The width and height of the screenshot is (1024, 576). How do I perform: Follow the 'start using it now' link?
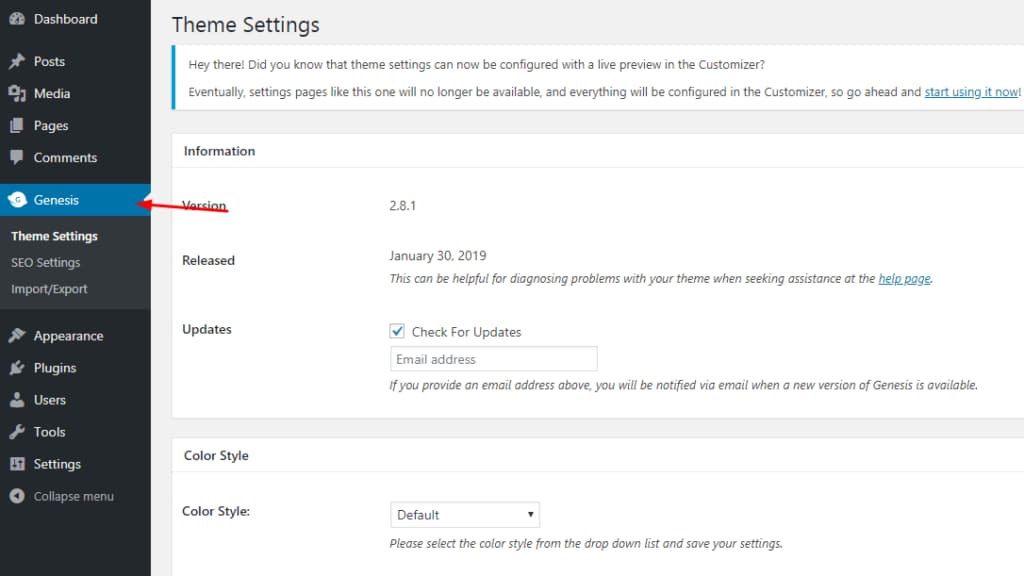coord(970,92)
